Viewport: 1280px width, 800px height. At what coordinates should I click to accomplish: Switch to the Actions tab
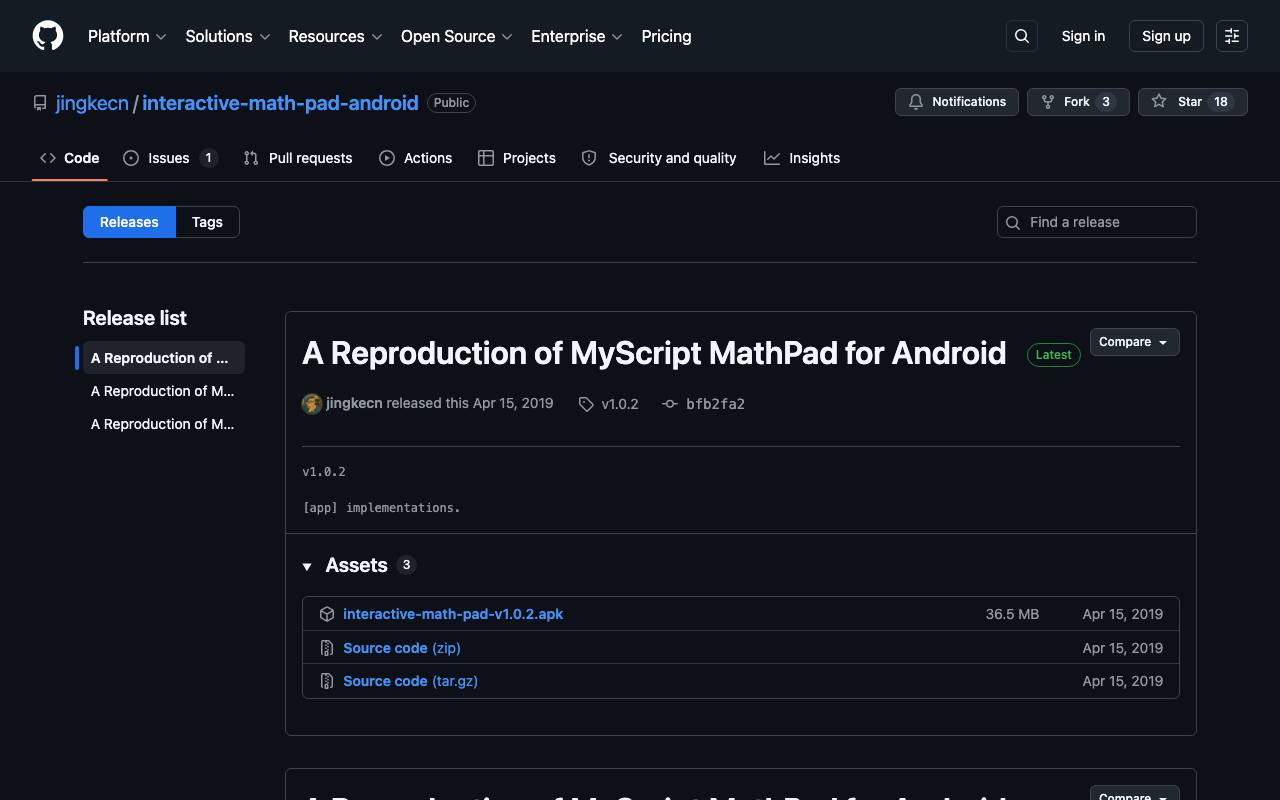click(x=415, y=158)
